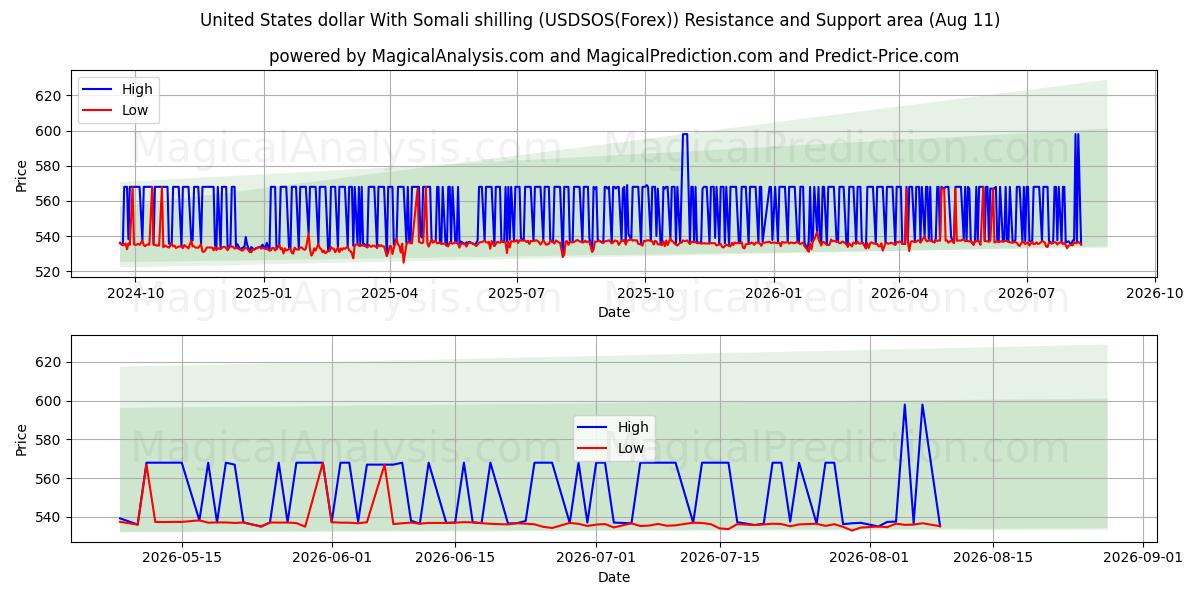Click the '2026-07' tick label on top chart
Viewport: 1200px width, 600px height.
click(1026, 293)
